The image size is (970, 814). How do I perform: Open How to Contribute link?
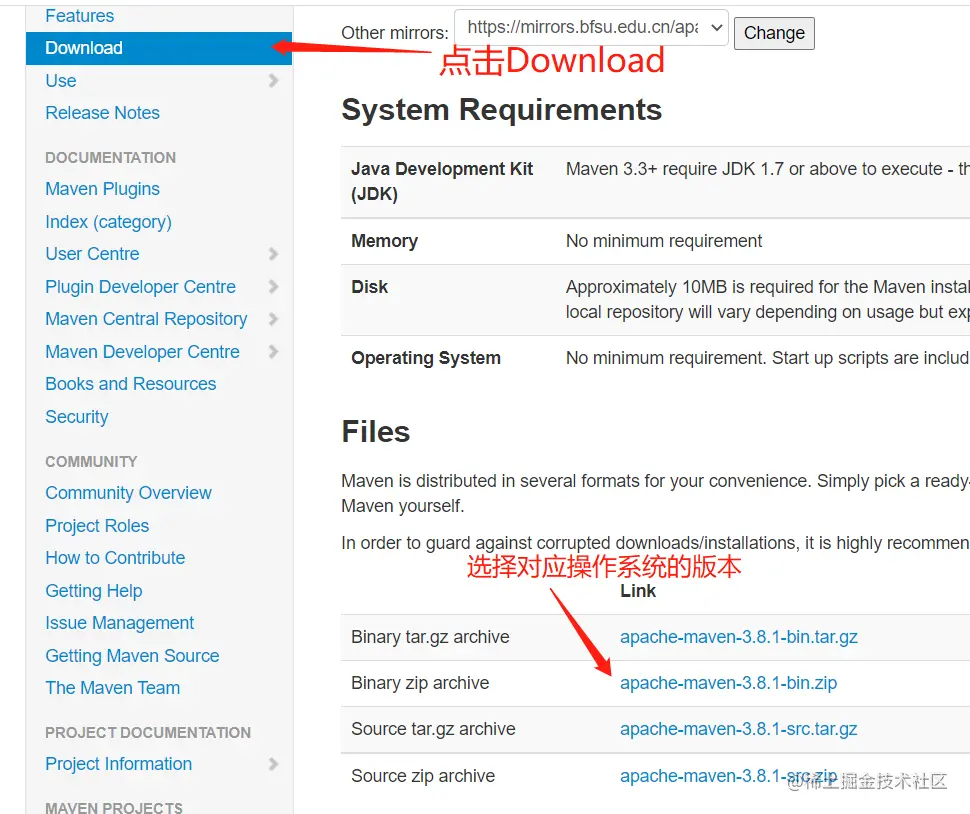click(x=115, y=558)
